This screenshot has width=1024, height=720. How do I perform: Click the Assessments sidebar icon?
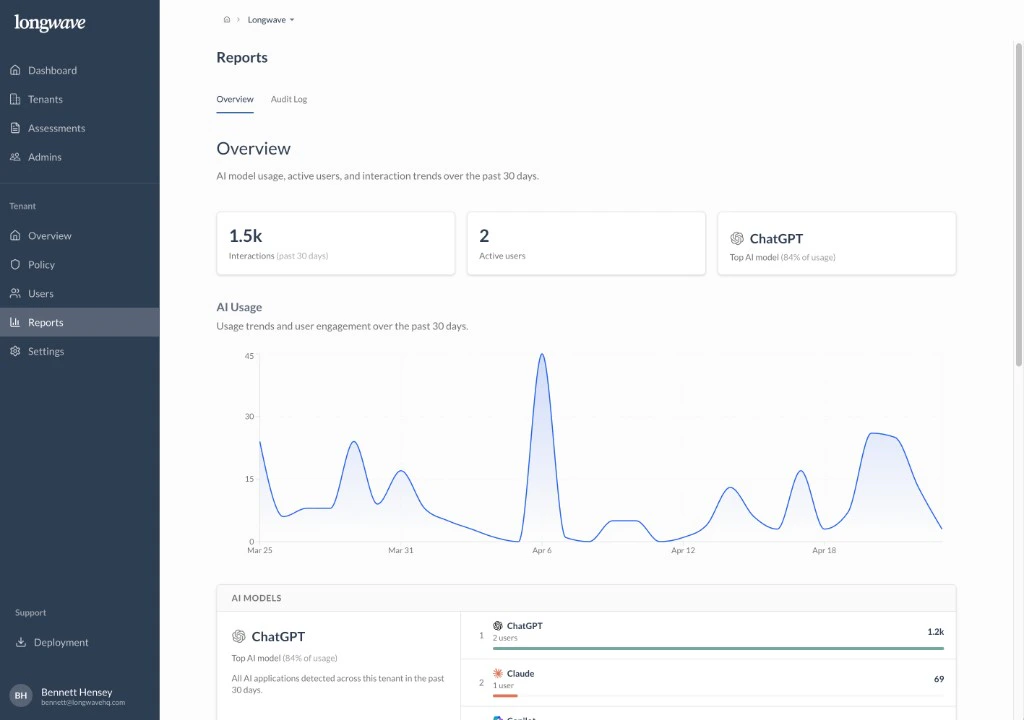coord(16,128)
